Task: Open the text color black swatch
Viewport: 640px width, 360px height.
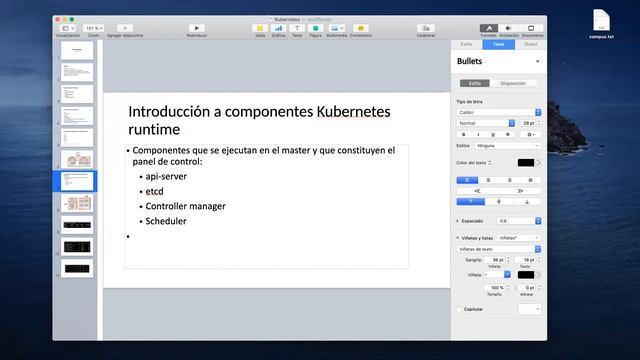Action: pyautogui.click(x=526, y=163)
